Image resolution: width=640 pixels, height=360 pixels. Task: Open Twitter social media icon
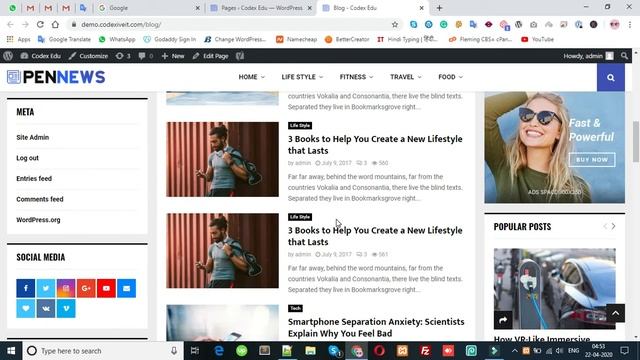pyautogui.click(x=46, y=288)
